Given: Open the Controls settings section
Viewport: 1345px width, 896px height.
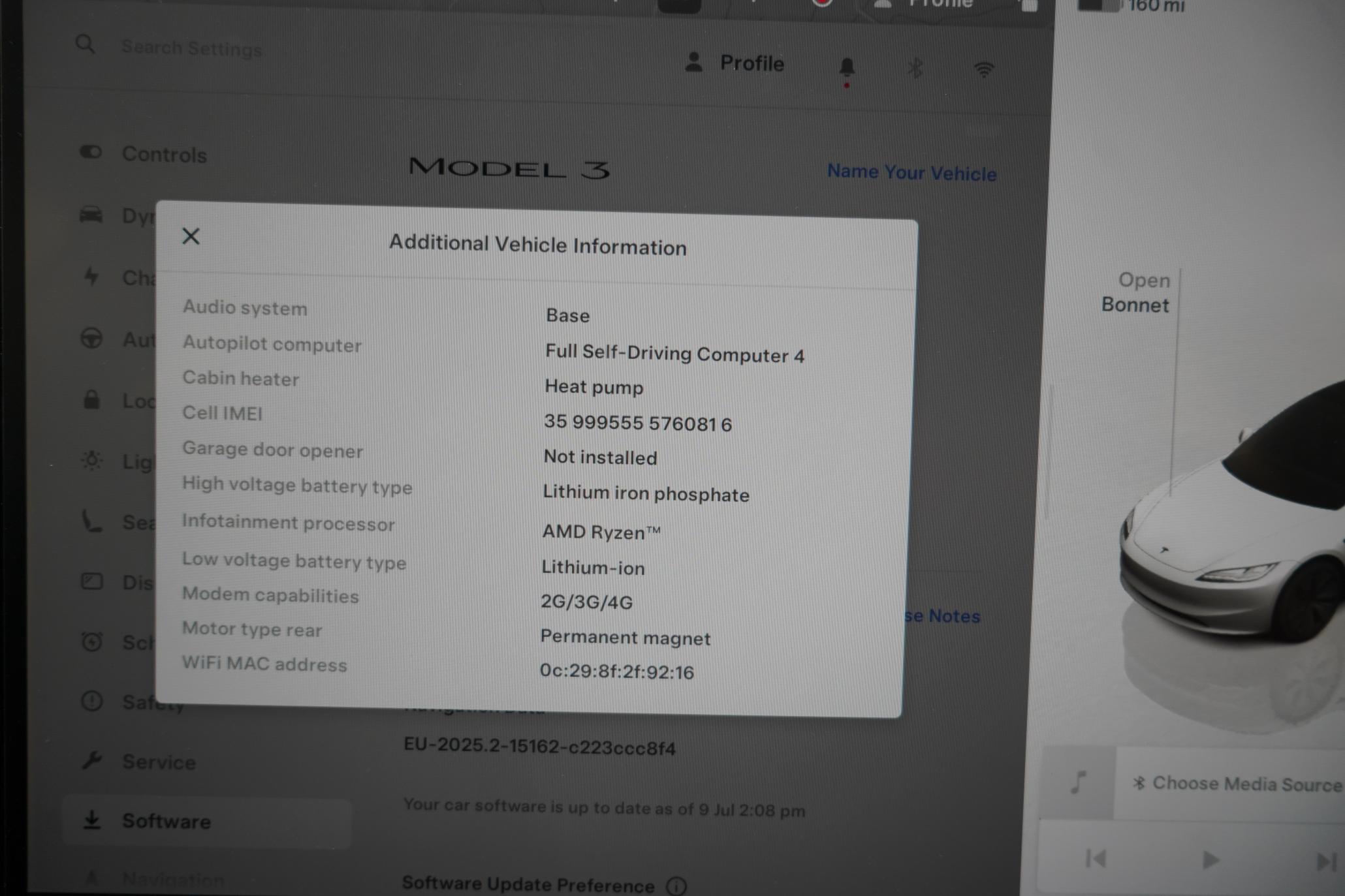Looking at the screenshot, I should 144,154.
